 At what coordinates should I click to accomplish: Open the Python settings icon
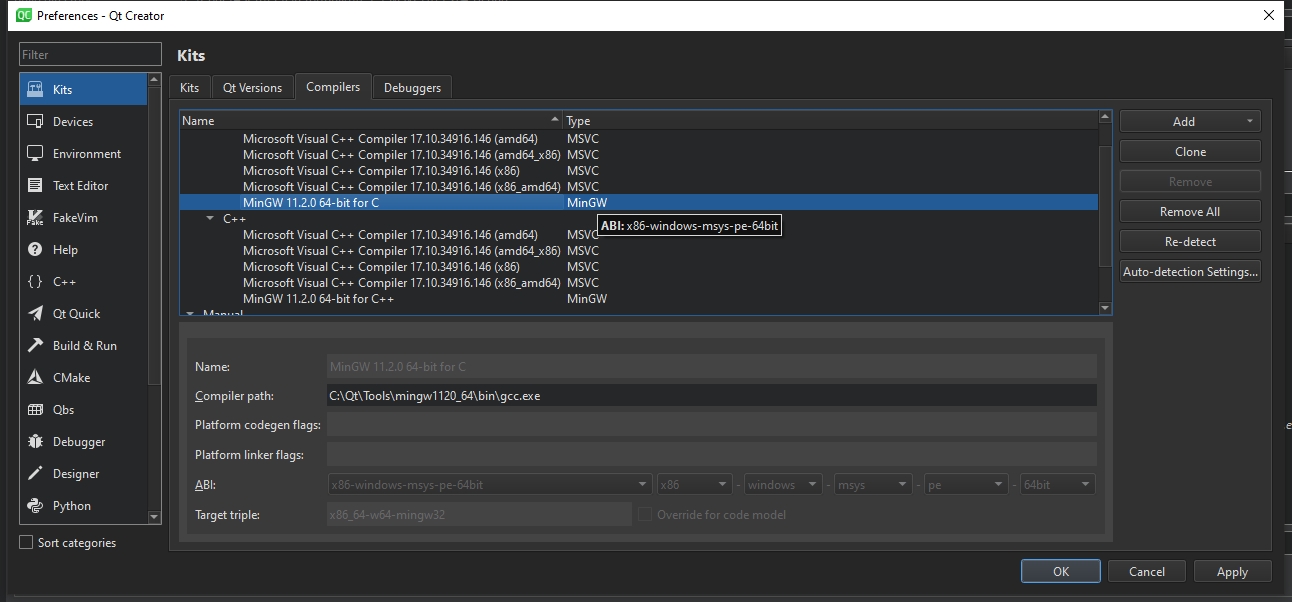pyautogui.click(x=36, y=505)
